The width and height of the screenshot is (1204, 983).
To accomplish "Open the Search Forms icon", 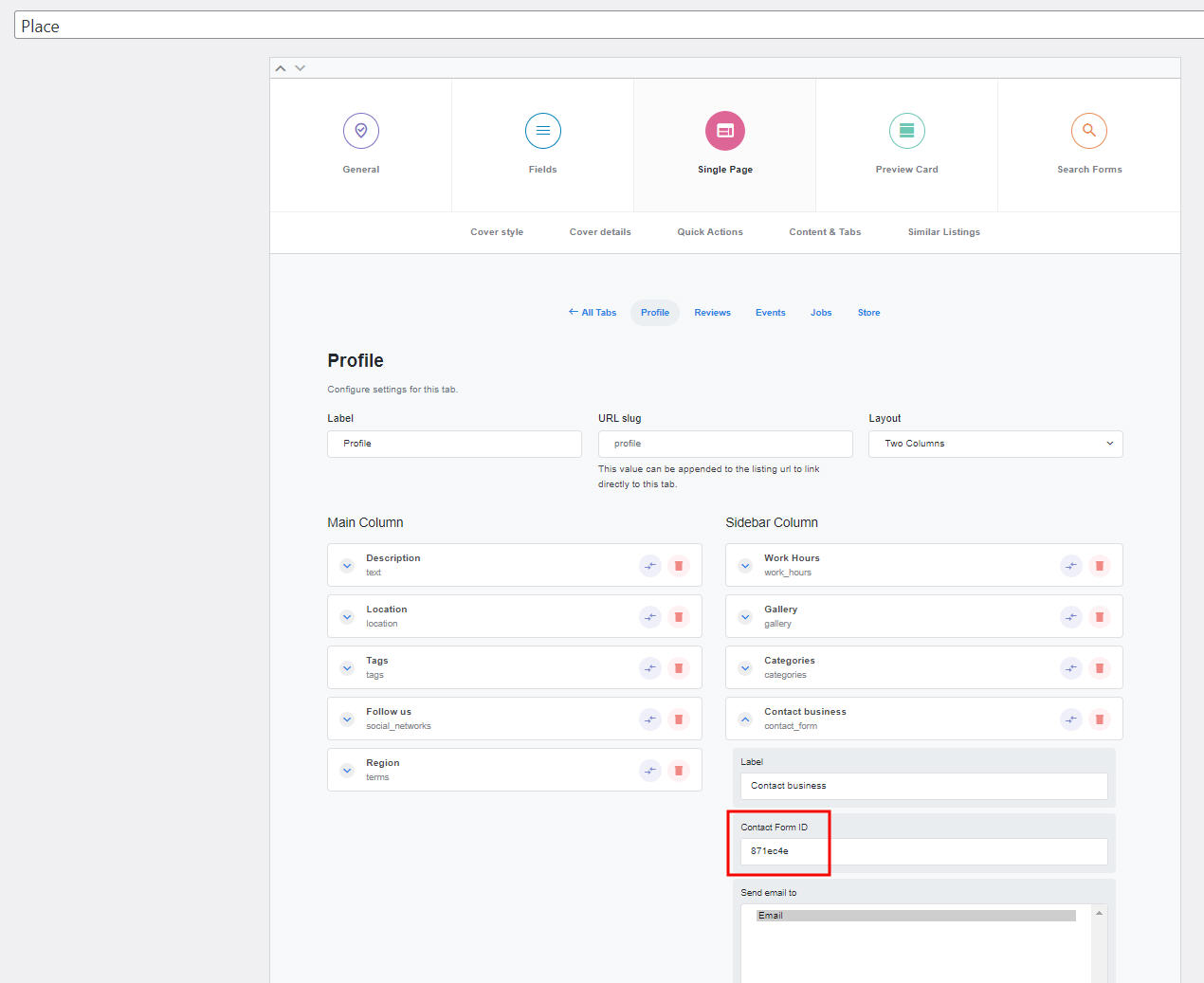I will 1089,131.
